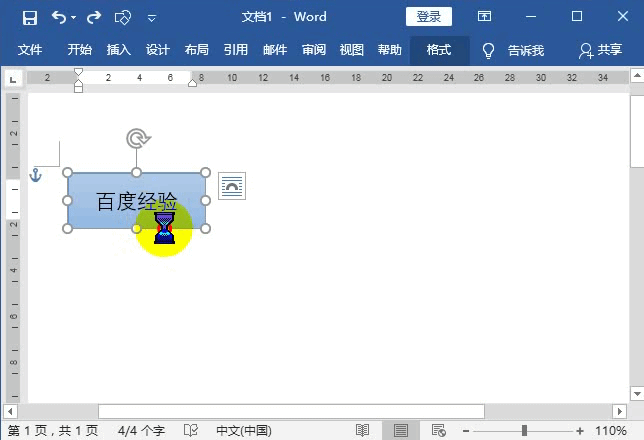
Task: Switch to Read Mode view
Action: 362,430
